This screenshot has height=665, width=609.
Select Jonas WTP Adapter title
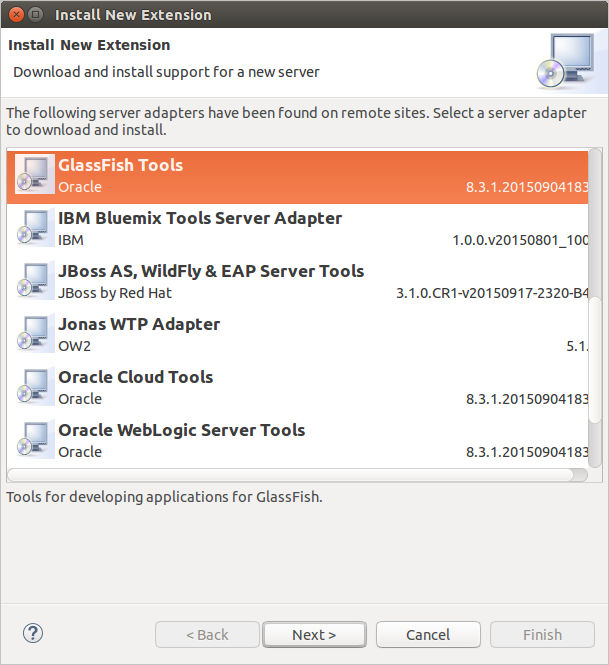[139, 324]
